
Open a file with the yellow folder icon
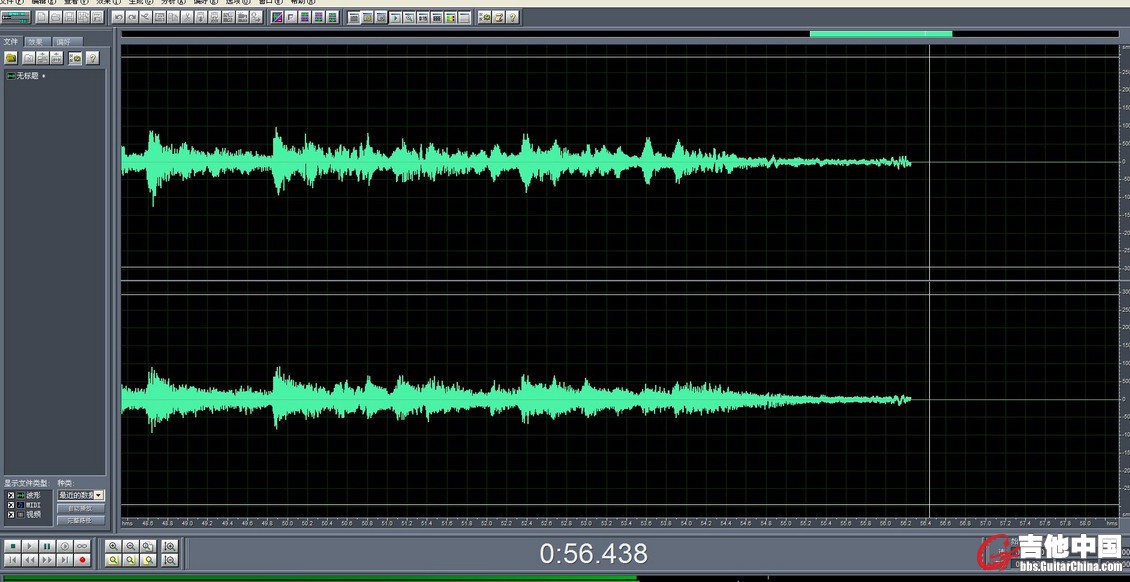[x=11, y=59]
